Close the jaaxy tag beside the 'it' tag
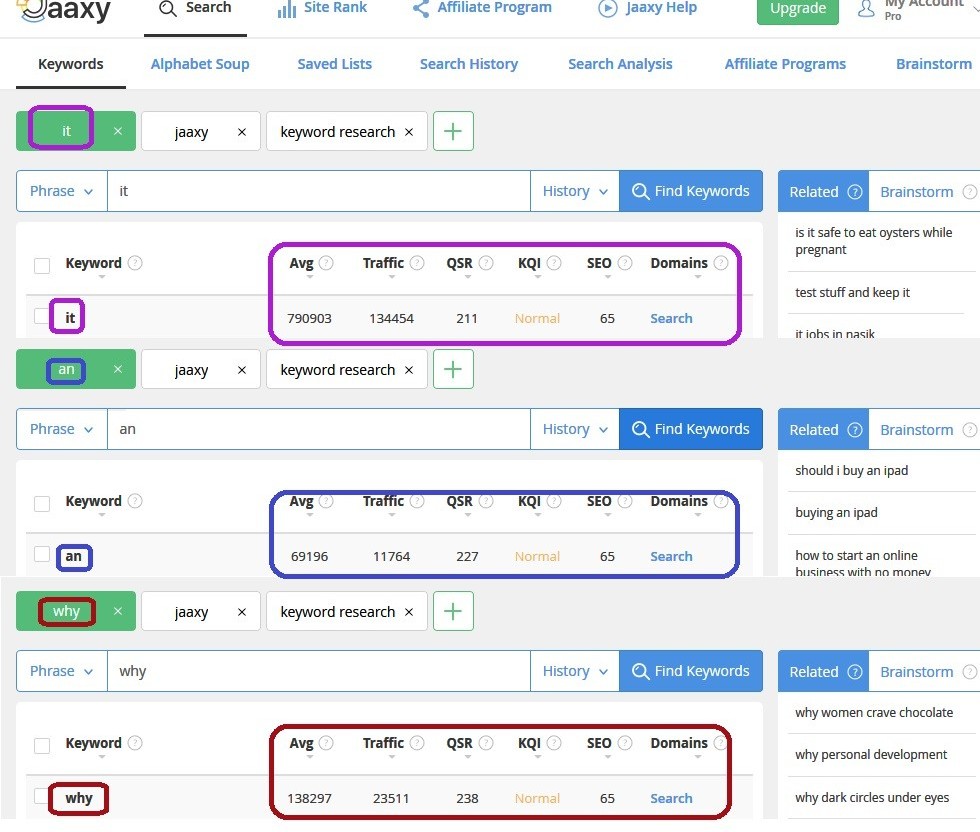This screenshot has height=832, width=980. click(x=242, y=132)
